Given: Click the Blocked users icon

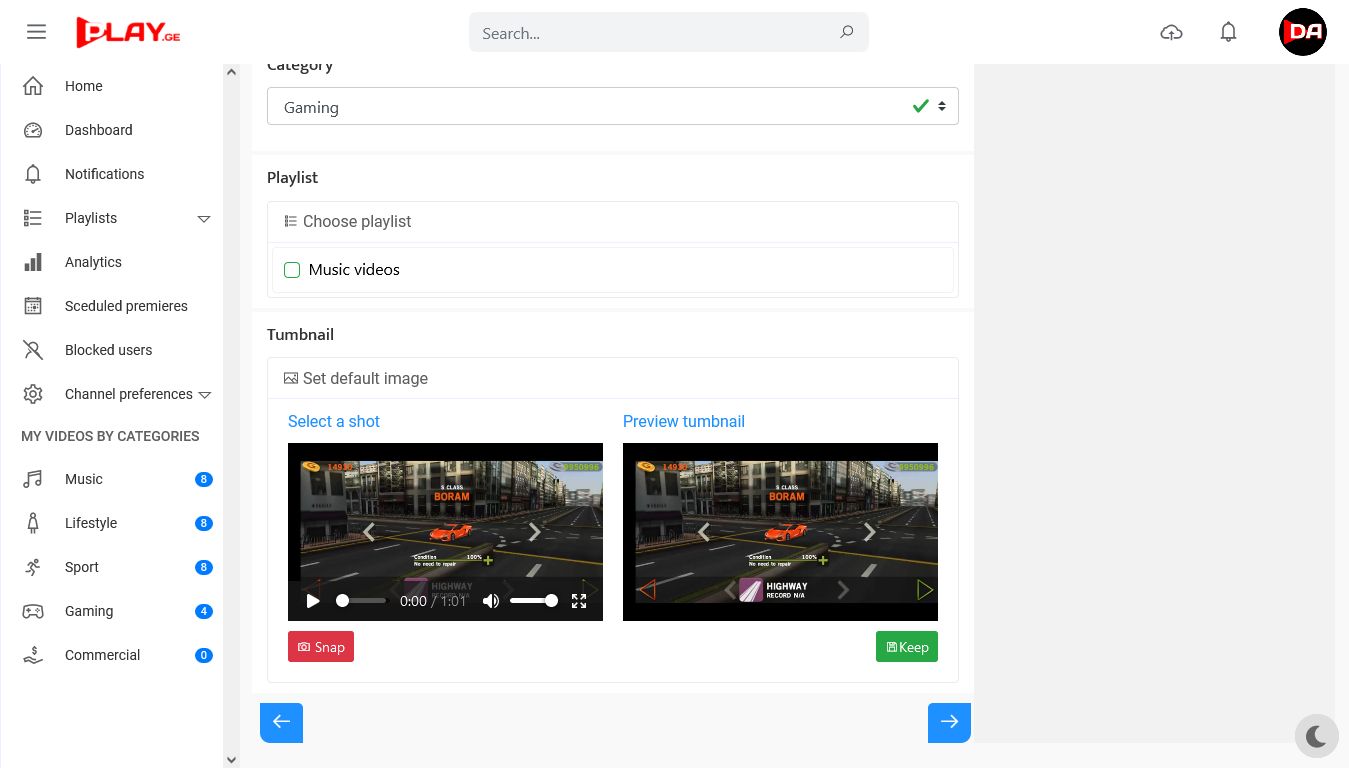Looking at the screenshot, I should (33, 350).
